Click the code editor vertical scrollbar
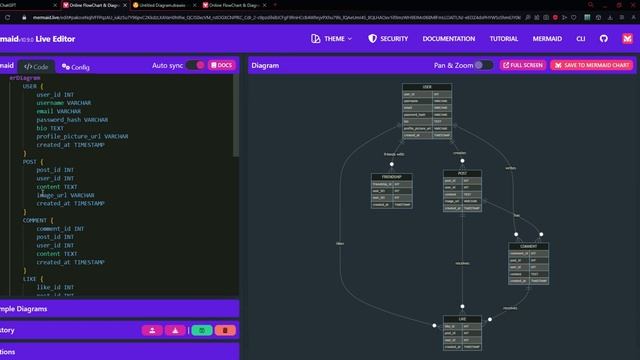The image size is (640, 360). (x=236, y=116)
